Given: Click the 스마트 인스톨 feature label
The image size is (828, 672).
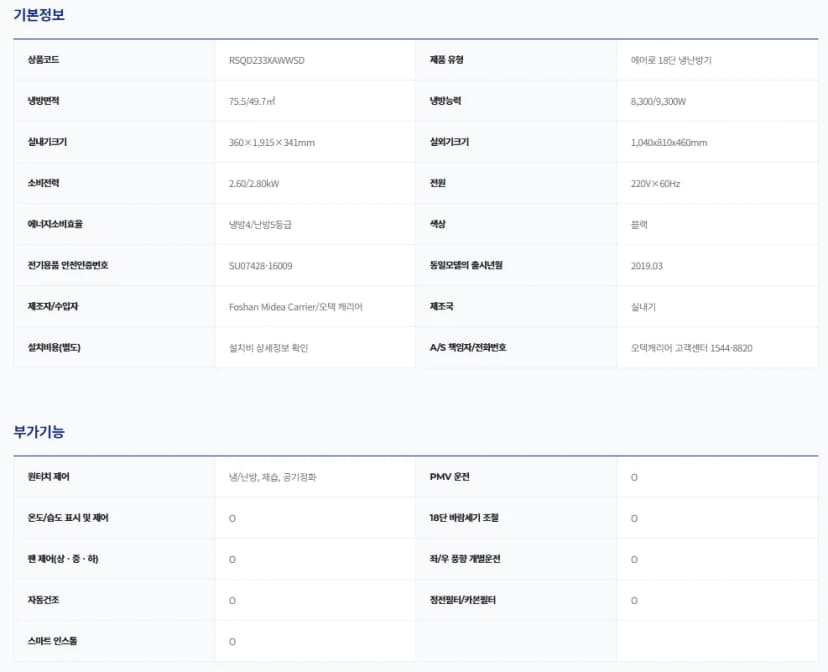Looking at the screenshot, I should click(x=52, y=641).
